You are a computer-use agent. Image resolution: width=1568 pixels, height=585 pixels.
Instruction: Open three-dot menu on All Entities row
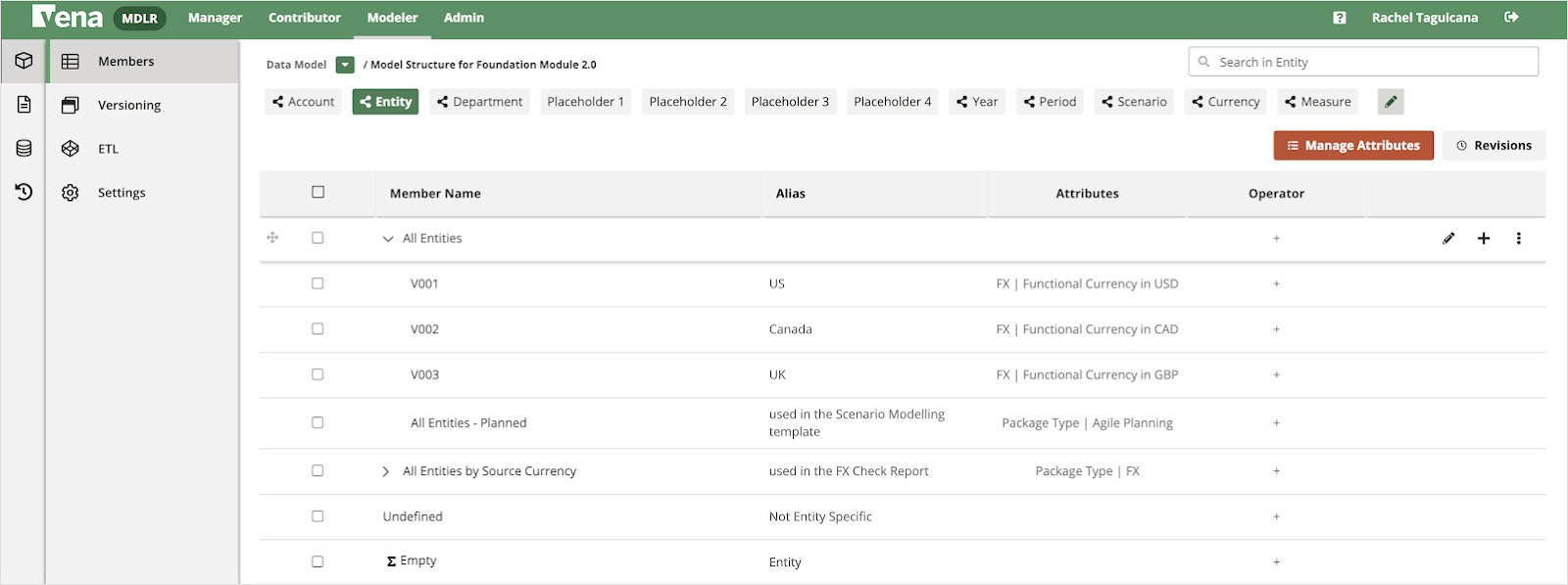[x=1518, y=238]
